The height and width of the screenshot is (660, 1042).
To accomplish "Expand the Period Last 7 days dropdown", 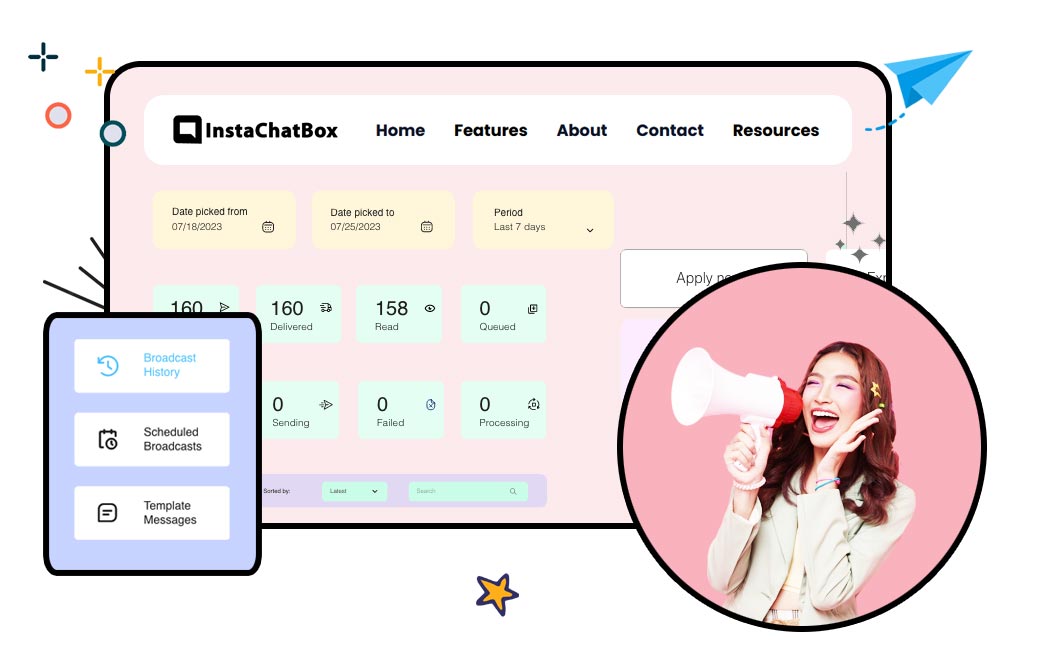I will coord(543,220).
